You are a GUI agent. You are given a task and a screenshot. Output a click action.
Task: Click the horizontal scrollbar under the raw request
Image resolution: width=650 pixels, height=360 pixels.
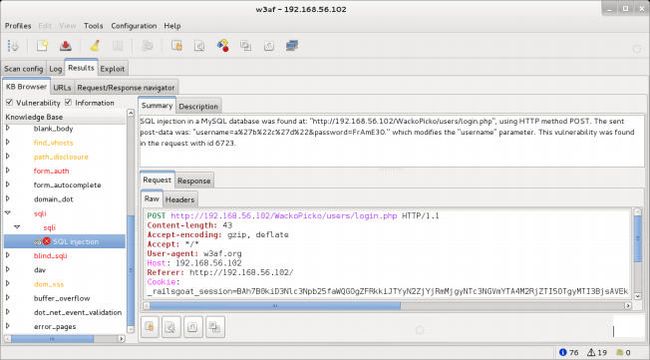point(275,306)
